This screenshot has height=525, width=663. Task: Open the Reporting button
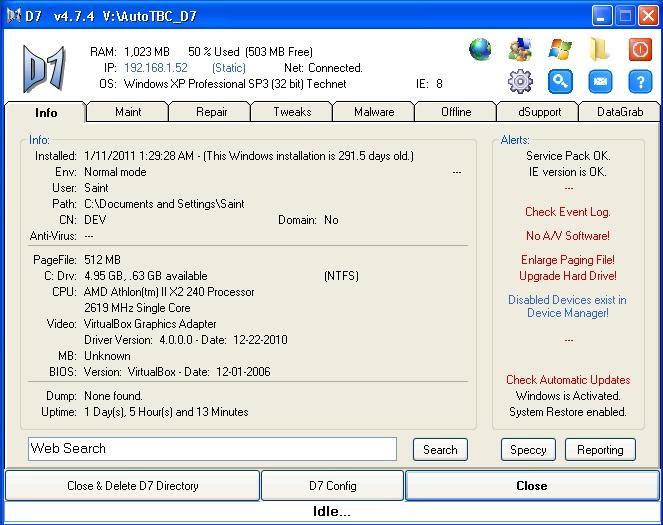[600, 450]
